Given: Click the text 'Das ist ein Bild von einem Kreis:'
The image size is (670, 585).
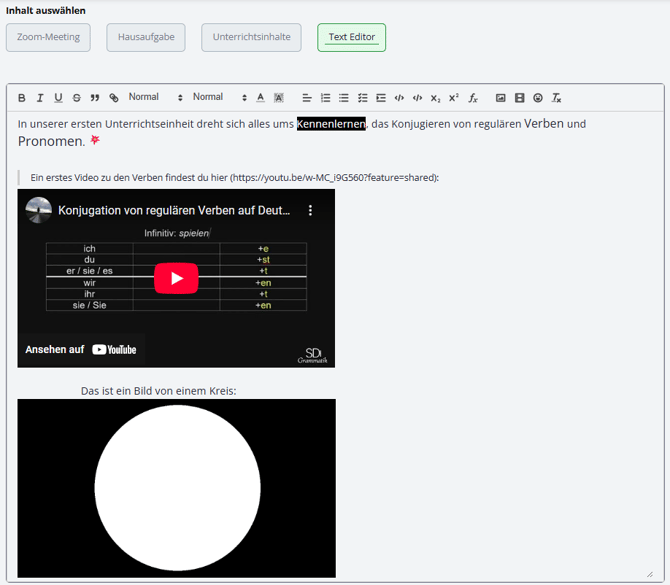Looking at the screenshot, I should coord(159,391).
